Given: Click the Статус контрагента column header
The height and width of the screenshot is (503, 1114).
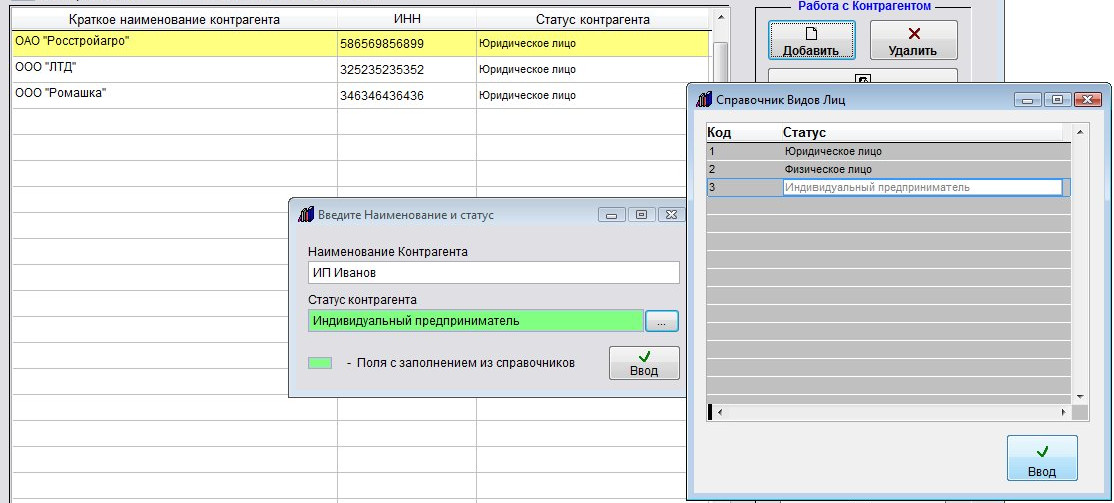Looking at the screenshot, I should click(593, 19).
